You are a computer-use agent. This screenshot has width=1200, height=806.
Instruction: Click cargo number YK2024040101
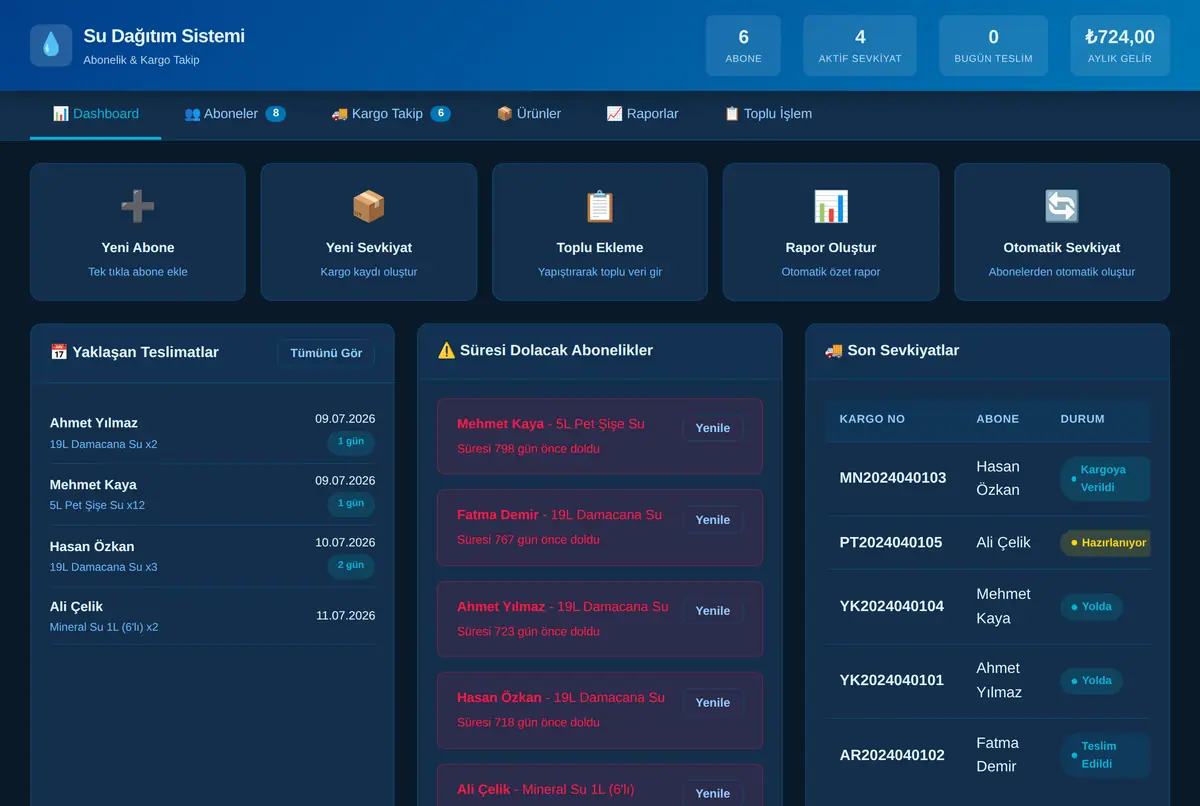tap(892, 680)
